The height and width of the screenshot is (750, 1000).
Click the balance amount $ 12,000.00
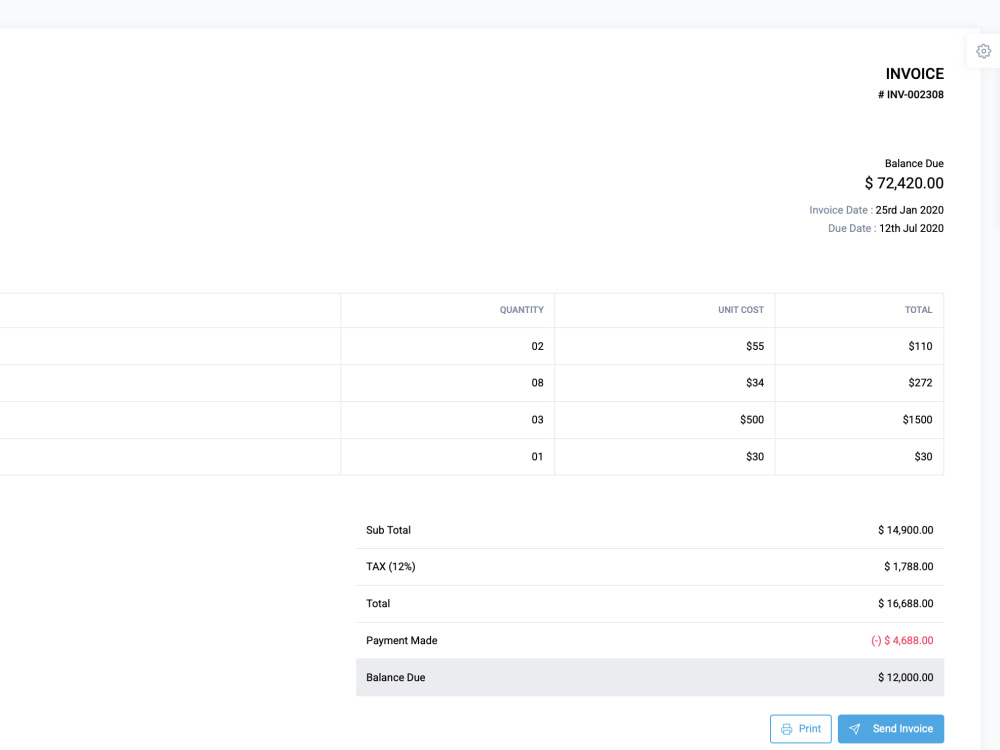(906, 678)
